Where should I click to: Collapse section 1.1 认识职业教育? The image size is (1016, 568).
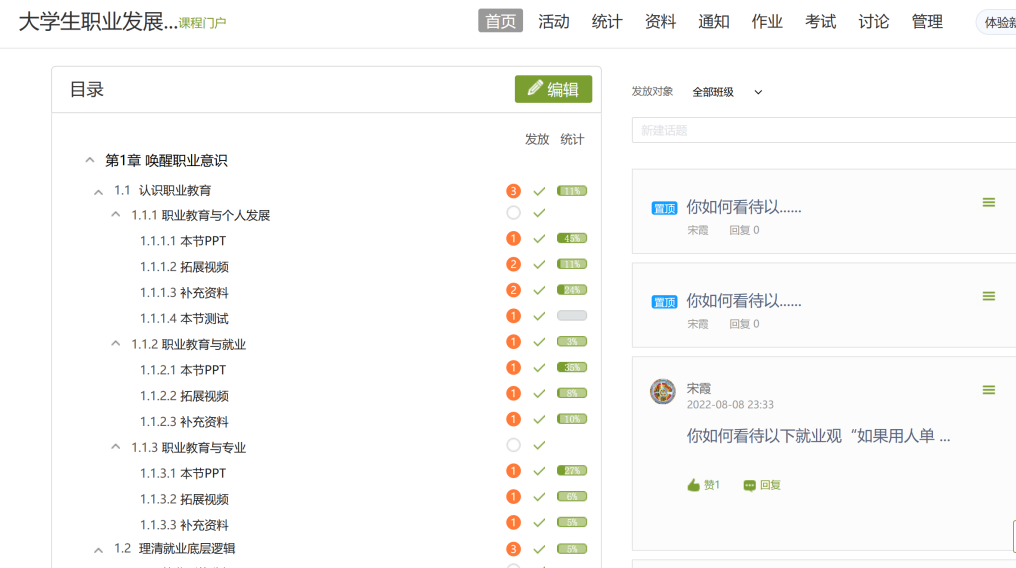click(98, 192)
